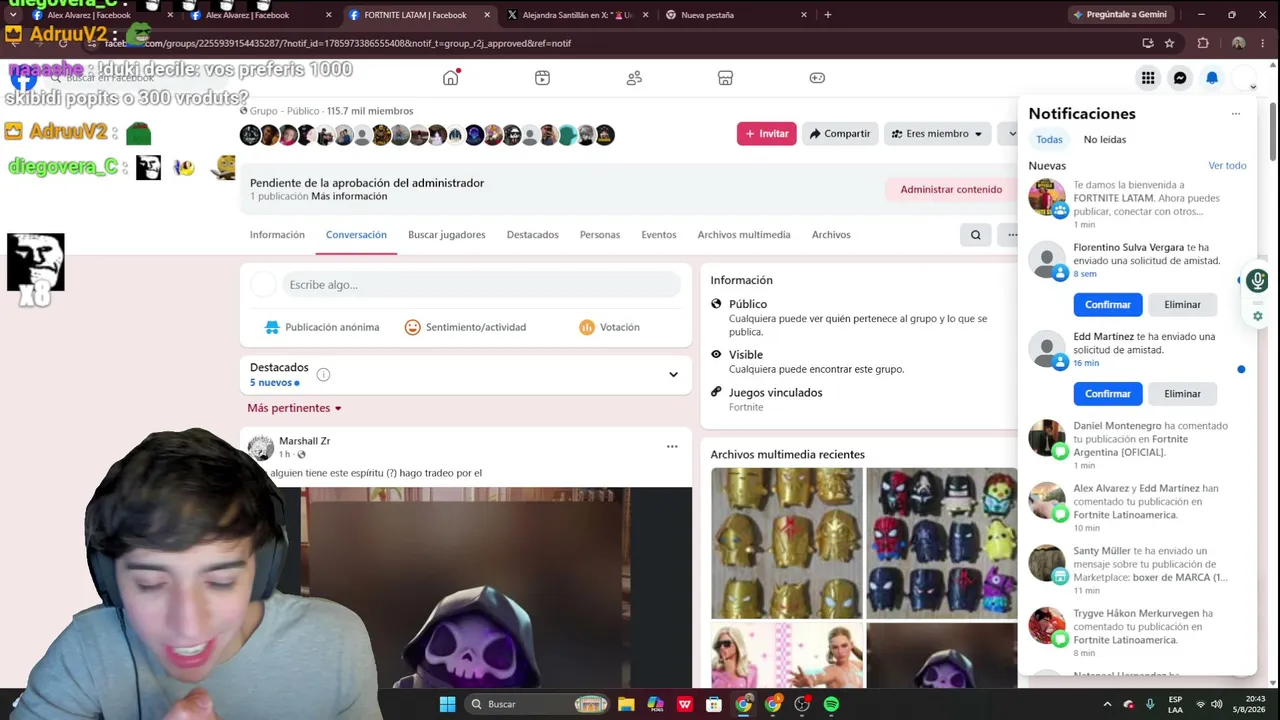Viewport: 1280px width, 720px height.
Task: Open volume control in system tray
Action: [x=1219, y=704]
